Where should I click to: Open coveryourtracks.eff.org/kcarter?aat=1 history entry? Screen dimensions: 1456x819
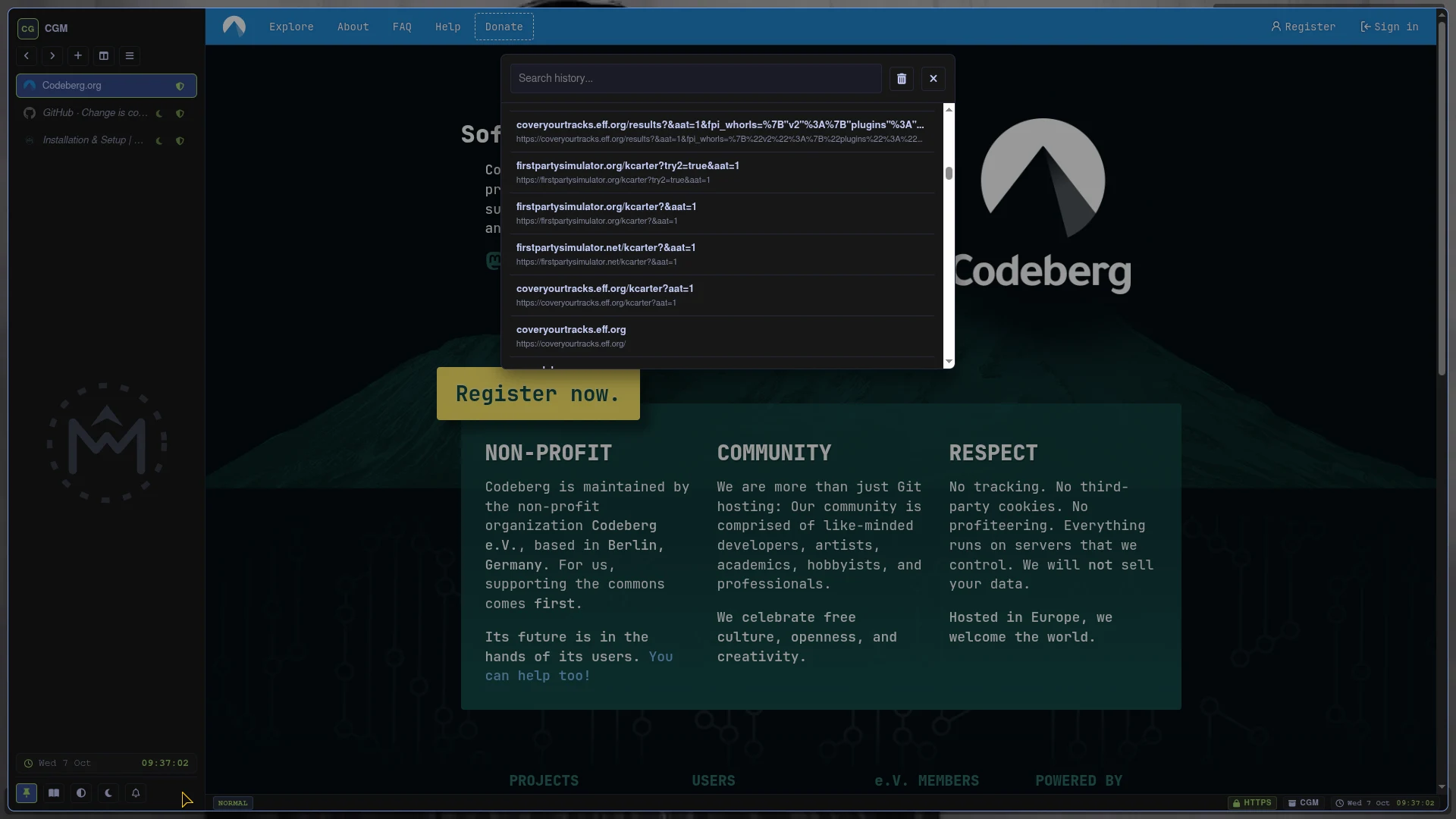click(x=722, y=295)
